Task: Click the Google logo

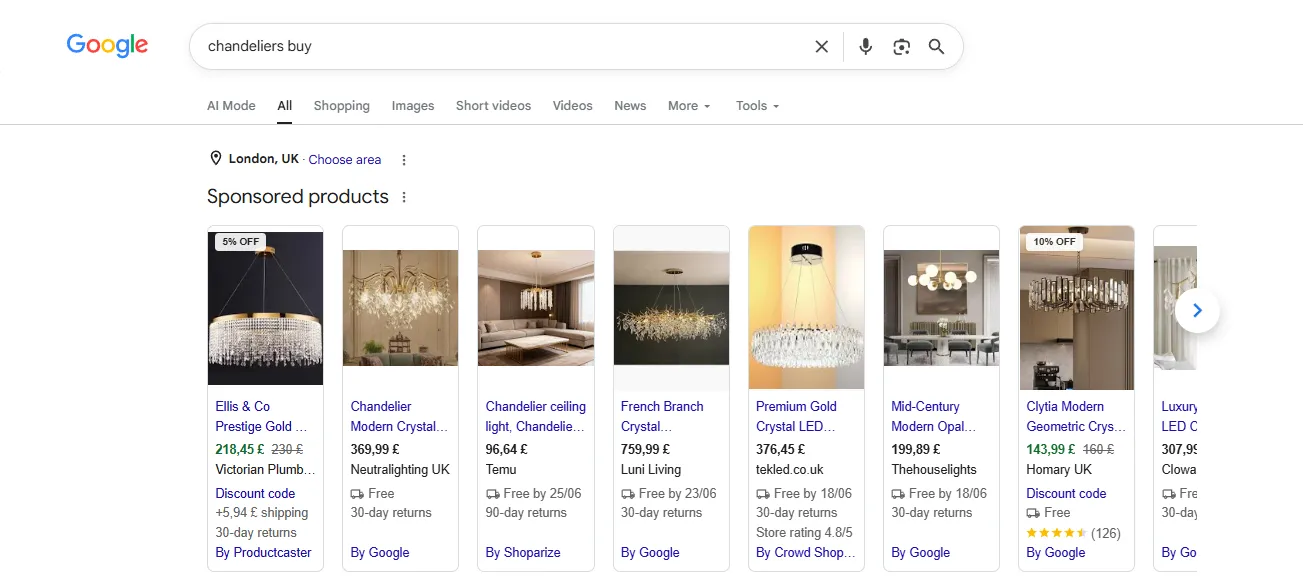Action: tap(107, 46)
